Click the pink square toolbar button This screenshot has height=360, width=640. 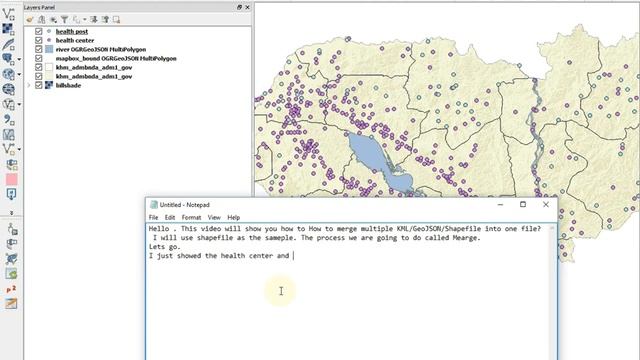(11, 179)
